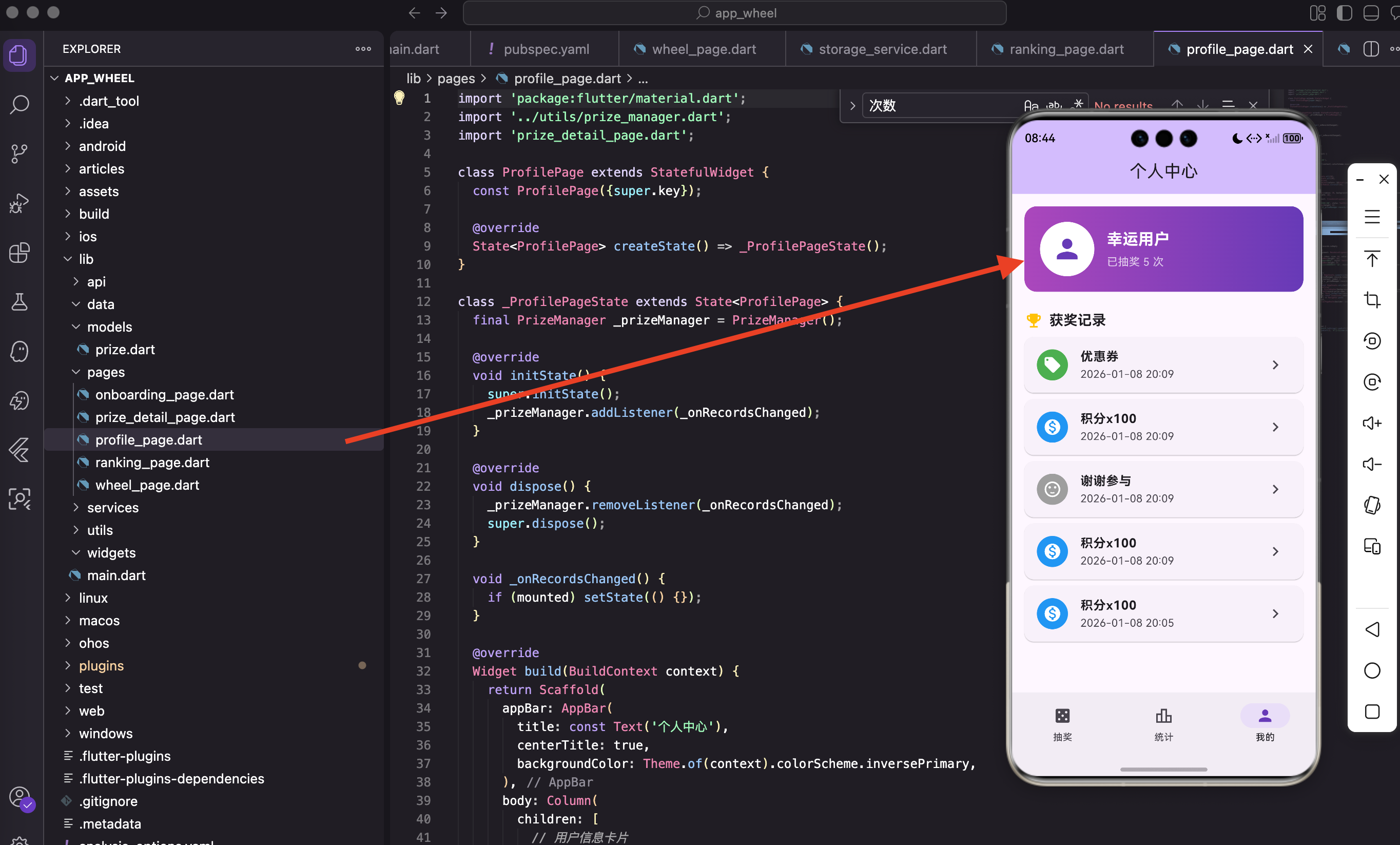
Task: Open emulator toolbar hamburger menu
Action: 1372,217
